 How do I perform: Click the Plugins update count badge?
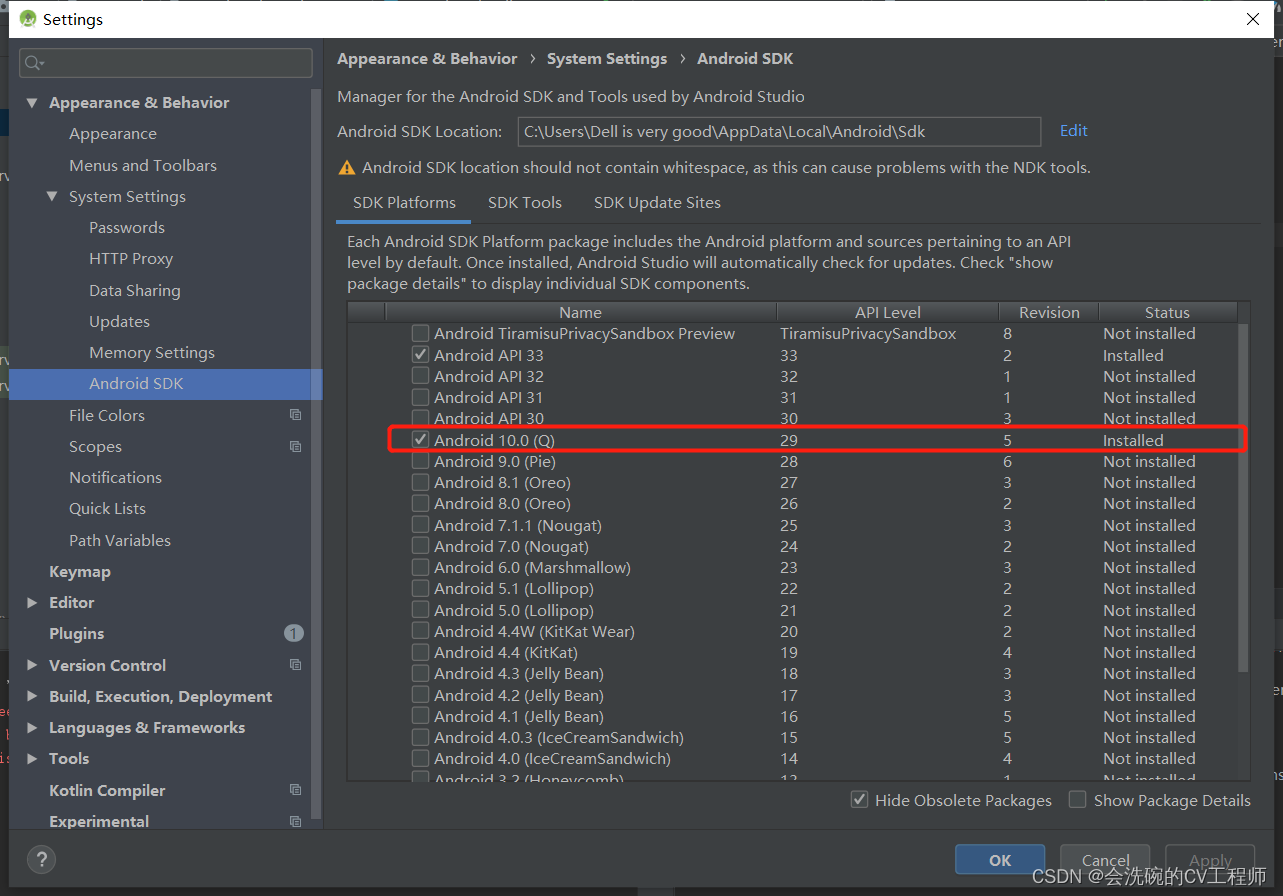(x=293, y=633)
